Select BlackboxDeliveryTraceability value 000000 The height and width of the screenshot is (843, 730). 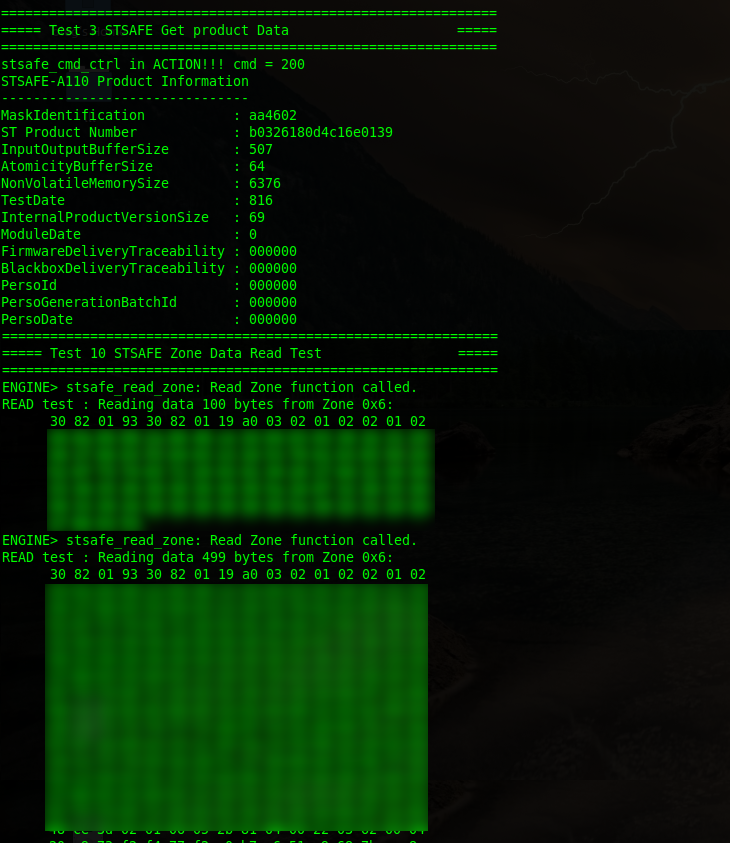[x=273, y=269]
